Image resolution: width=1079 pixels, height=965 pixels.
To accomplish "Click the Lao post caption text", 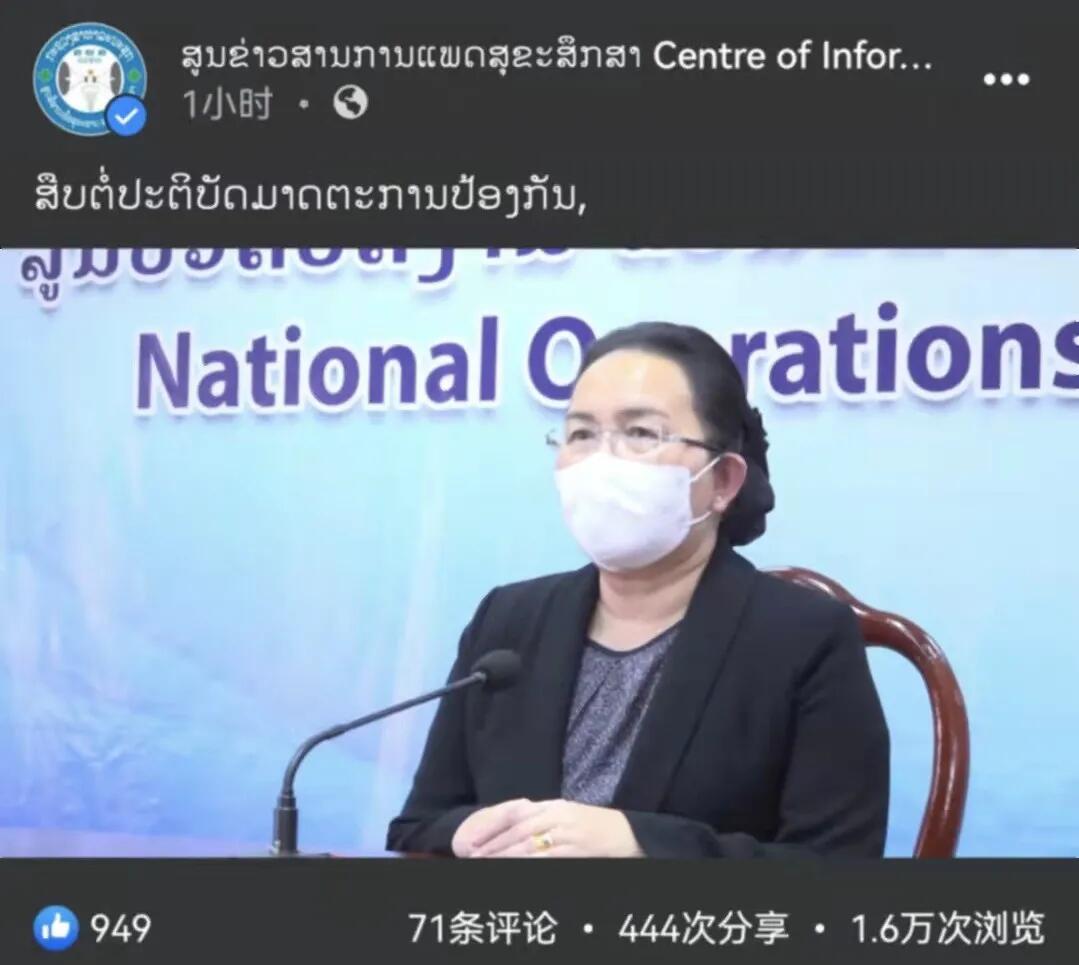I will coord(310,195).
